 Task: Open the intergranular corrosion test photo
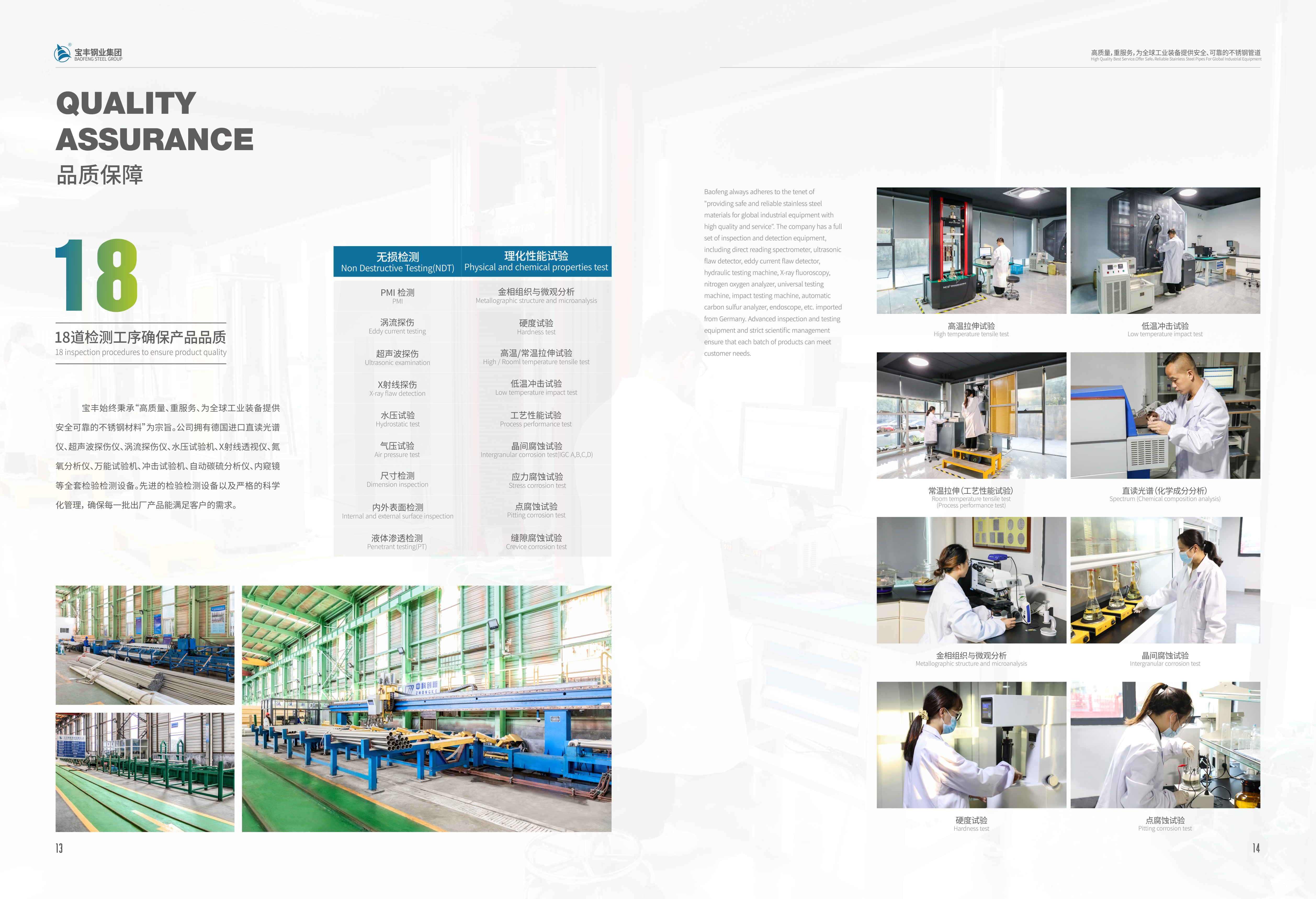1165,580
